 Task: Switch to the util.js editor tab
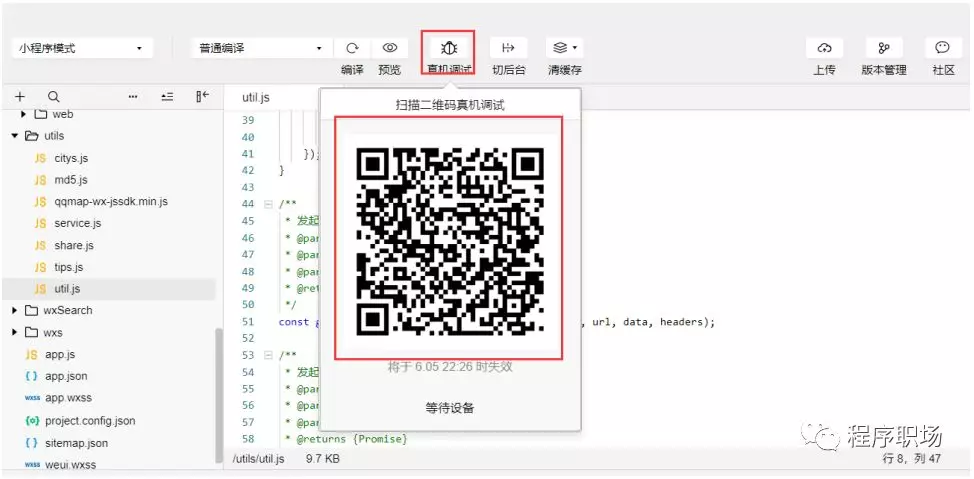coord(256,98)
